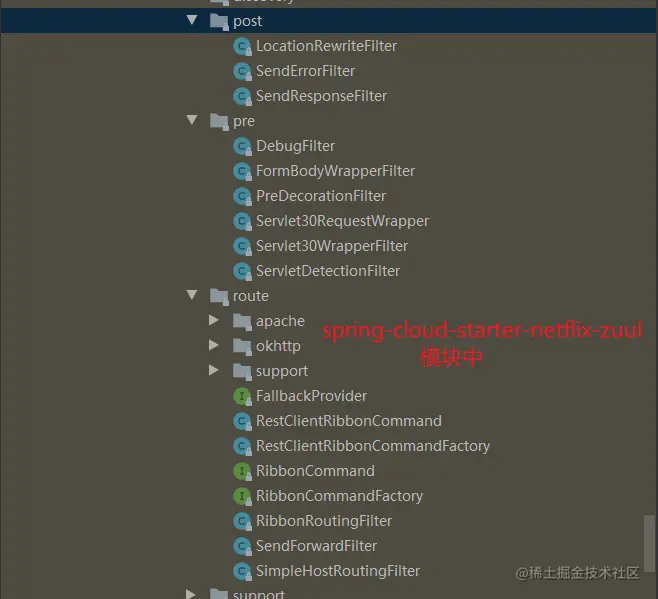Open the Servlet30RequestWrapper class

click(x=342, y=221)
